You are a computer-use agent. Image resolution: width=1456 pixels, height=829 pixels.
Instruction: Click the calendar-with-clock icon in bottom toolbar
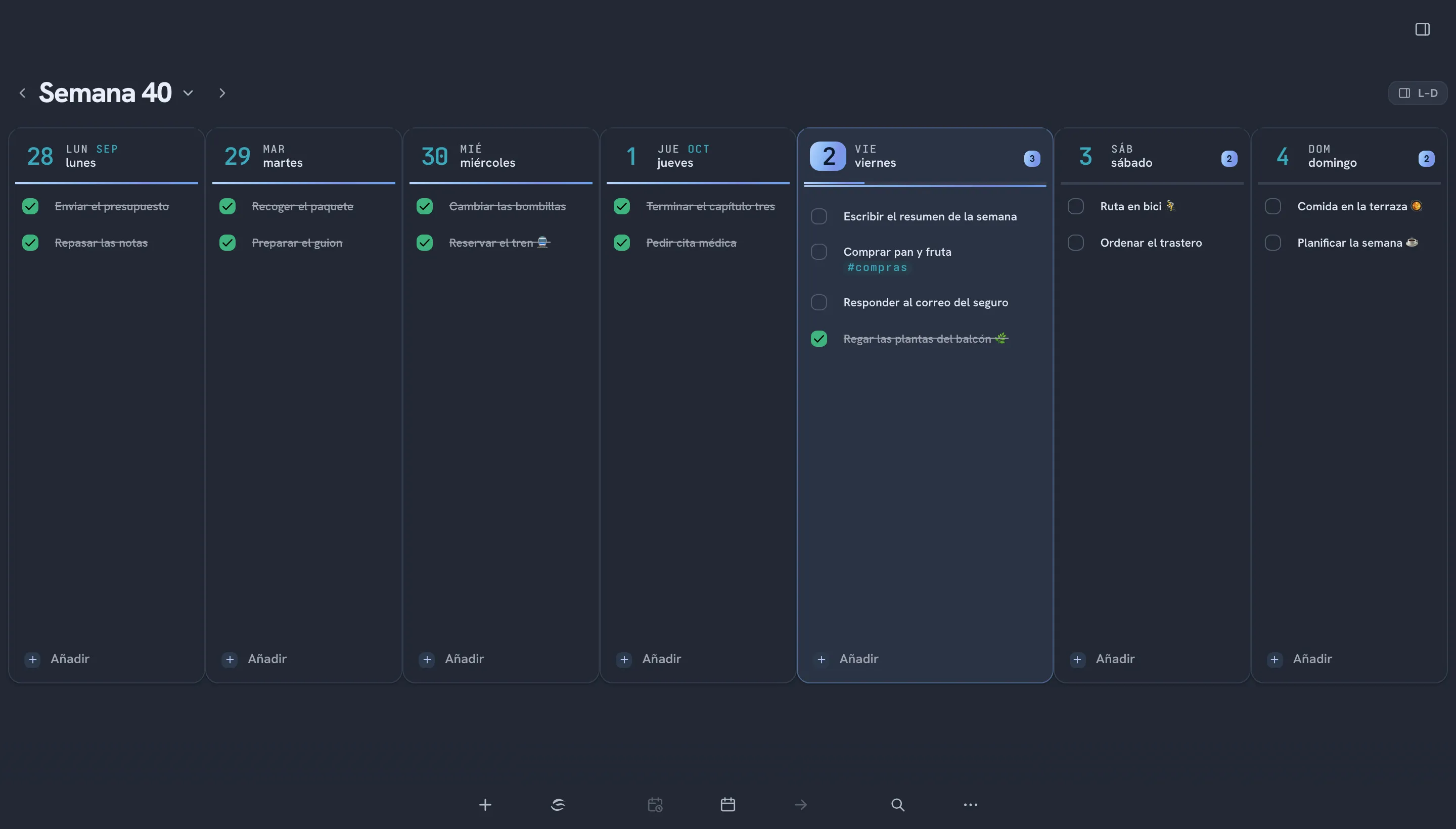click(655, 805)
